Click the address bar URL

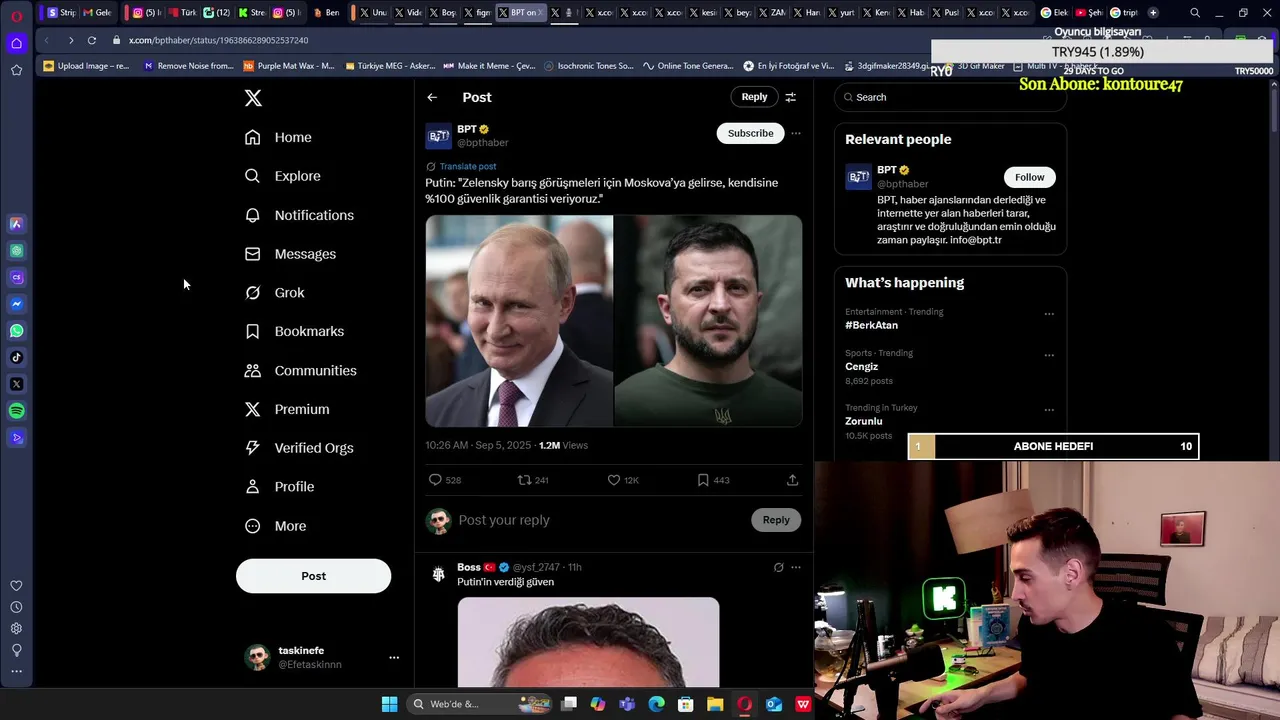pos(218,40)
